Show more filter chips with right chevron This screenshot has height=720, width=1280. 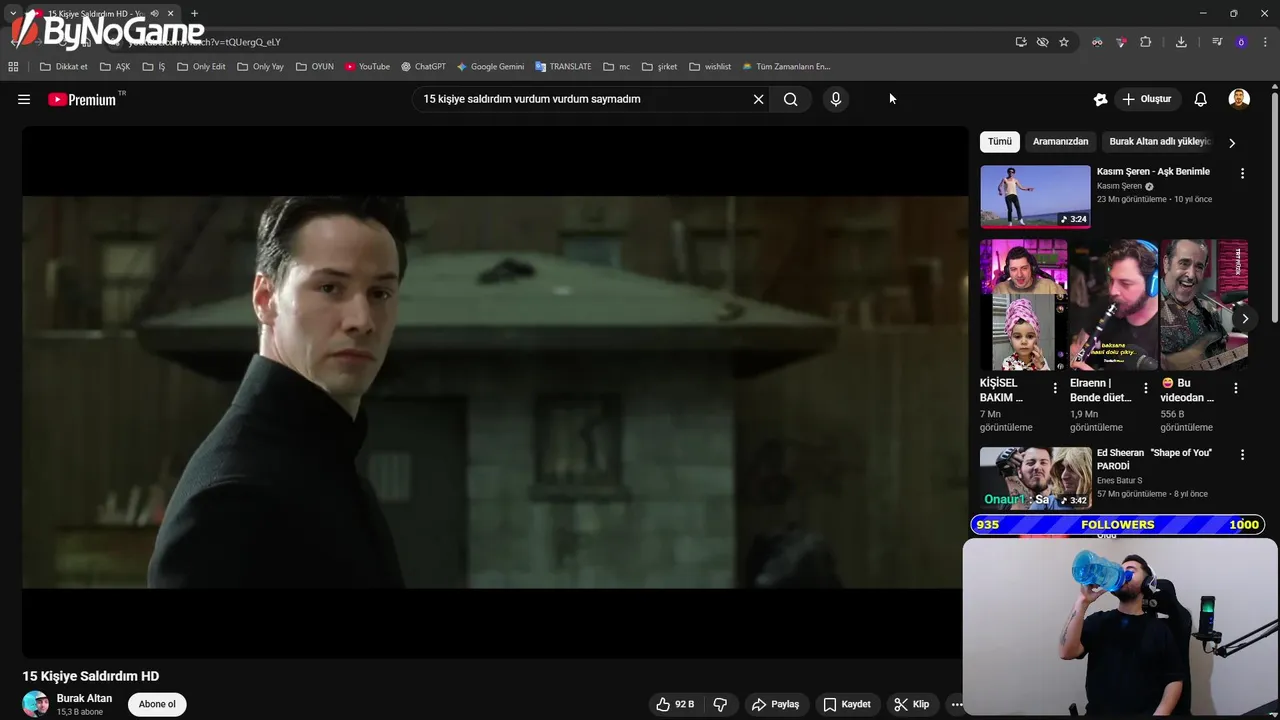coord(1232,143)
